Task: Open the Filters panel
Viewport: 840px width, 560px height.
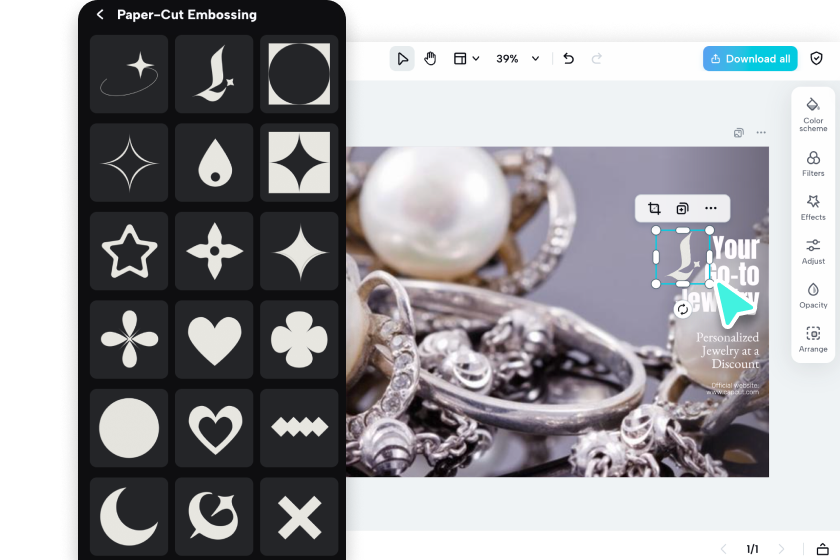Action: 813,163
